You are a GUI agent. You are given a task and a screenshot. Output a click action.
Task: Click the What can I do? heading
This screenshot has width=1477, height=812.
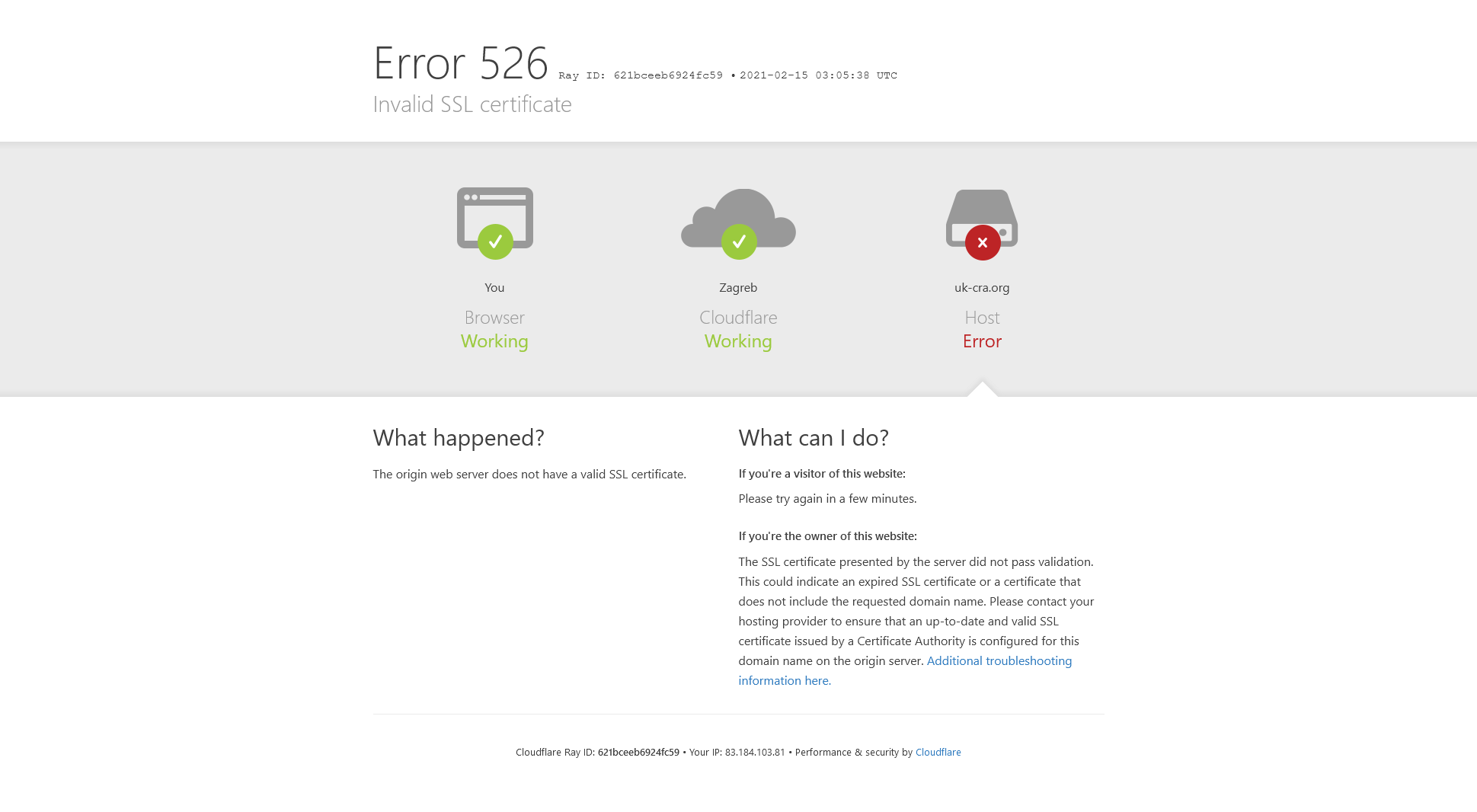(x=814, y=438)
